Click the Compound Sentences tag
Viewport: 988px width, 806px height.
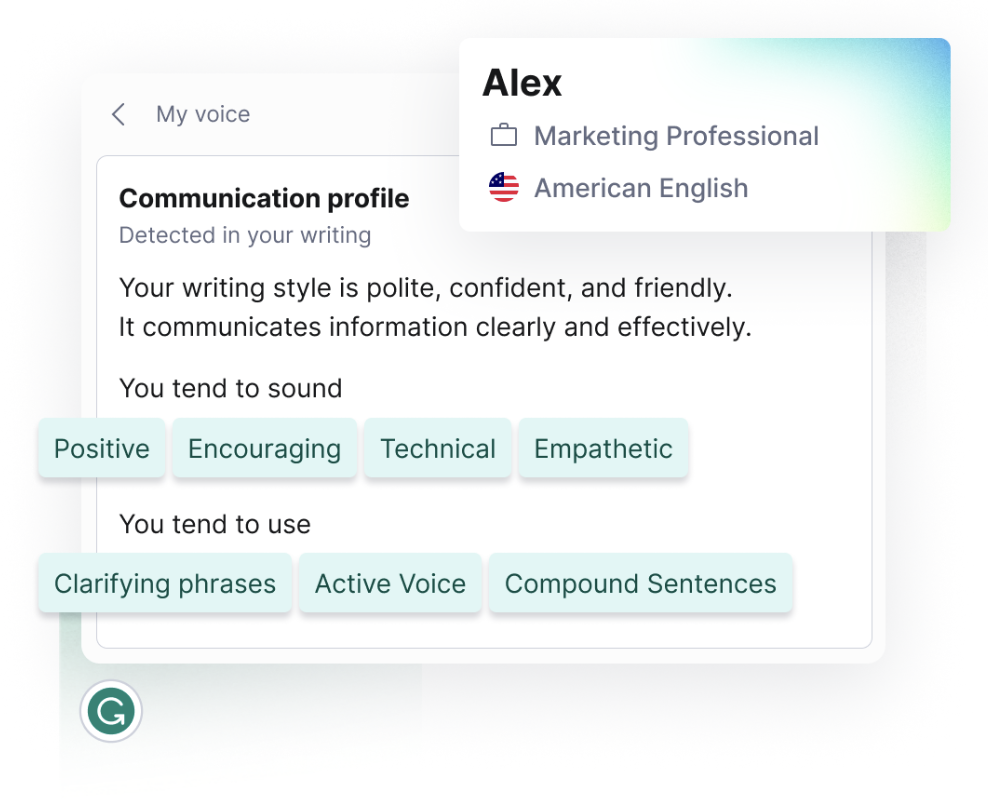click(640, 583)
